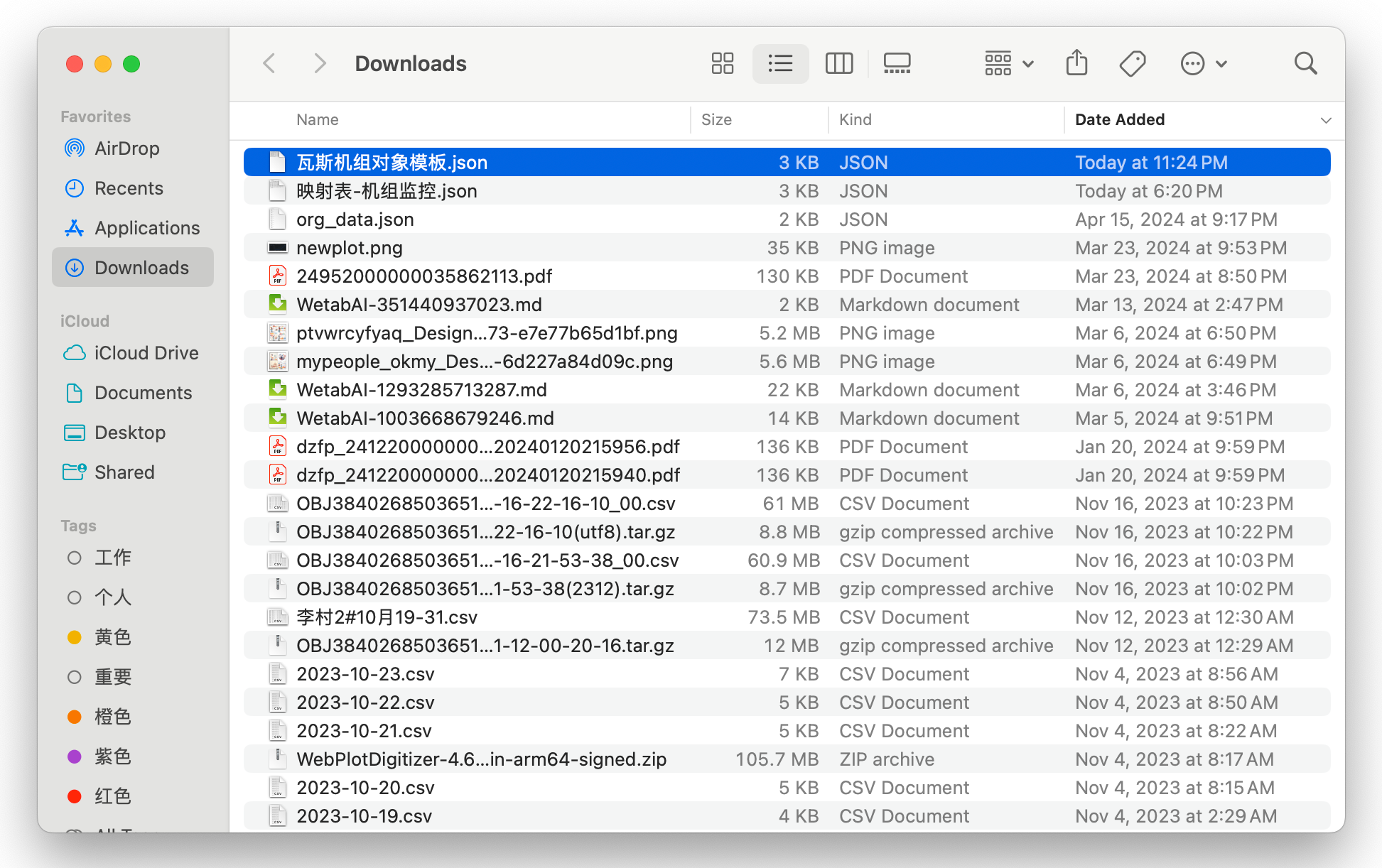Go back with the back arrow
Image resolution: width=1382 pixels, height=868 pixels.
coord(269,64)
